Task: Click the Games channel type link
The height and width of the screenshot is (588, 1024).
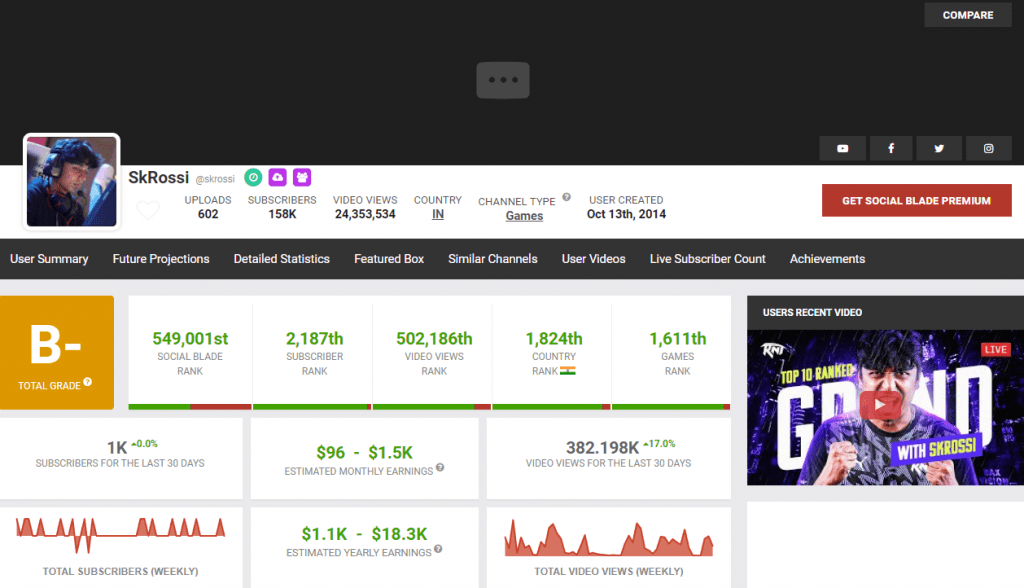Action: pos(524,216)
